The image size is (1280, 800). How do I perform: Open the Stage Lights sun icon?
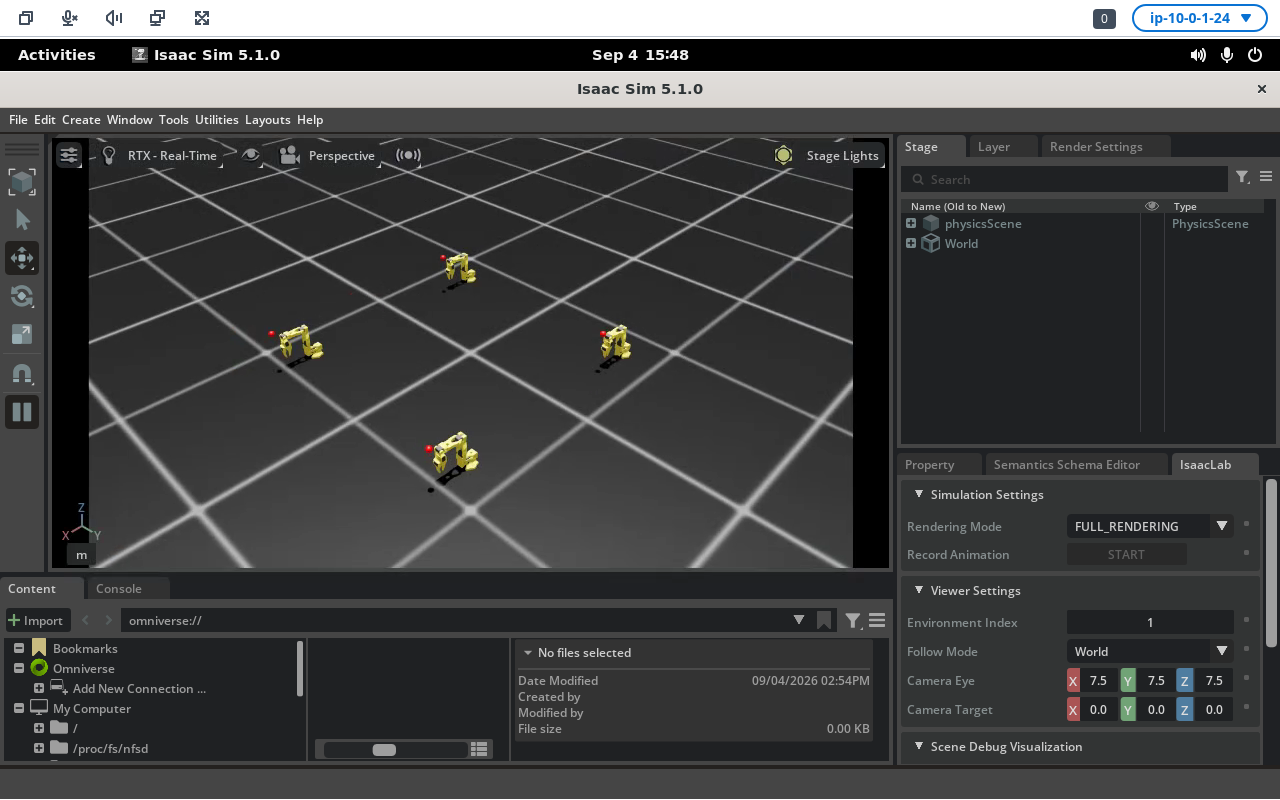pyautogui.click(x=783, y=155)
